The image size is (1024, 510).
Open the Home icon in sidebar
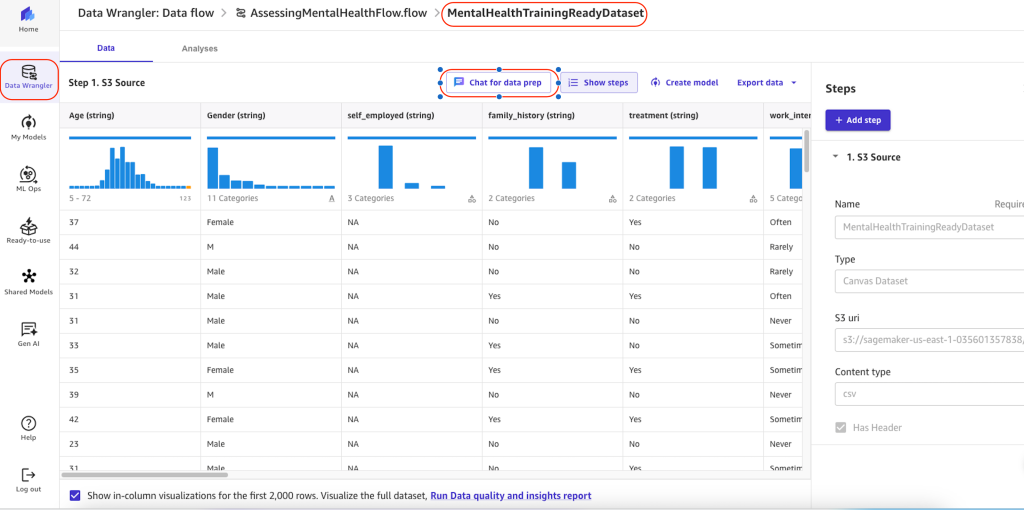(x=28, y=14)
